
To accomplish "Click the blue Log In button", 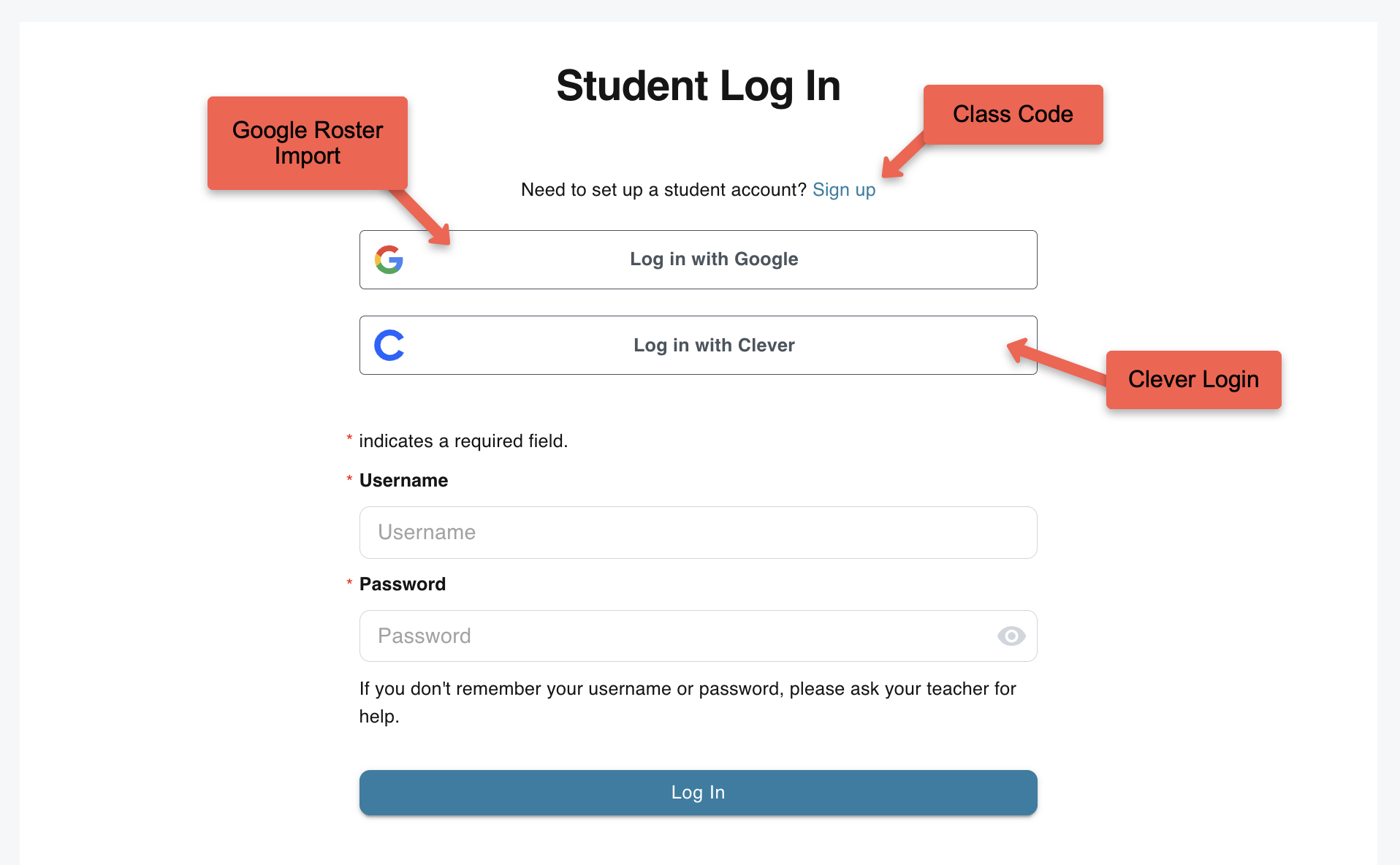I will (x=698, y=793).
